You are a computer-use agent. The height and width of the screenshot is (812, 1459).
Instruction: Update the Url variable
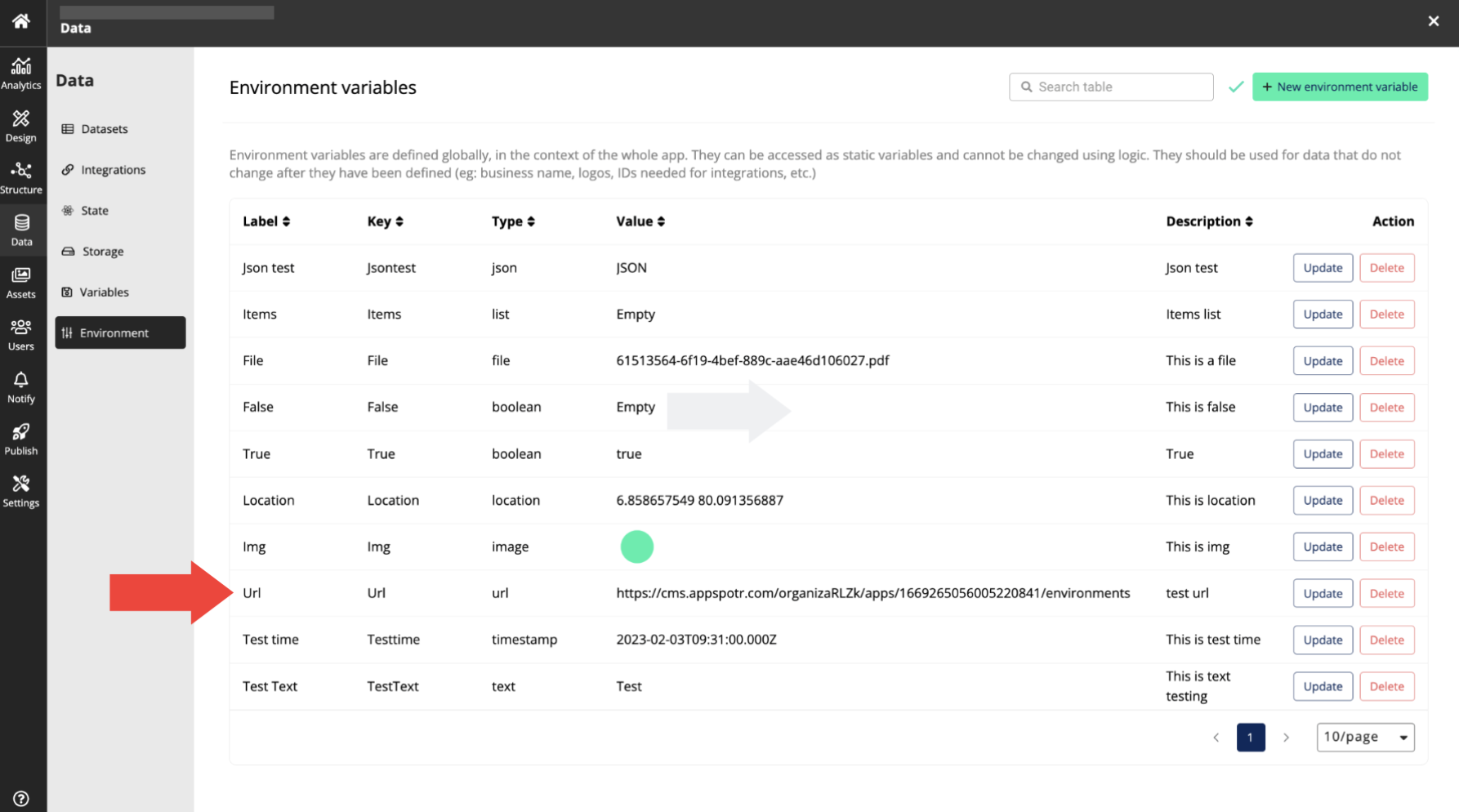point(1323,594)
